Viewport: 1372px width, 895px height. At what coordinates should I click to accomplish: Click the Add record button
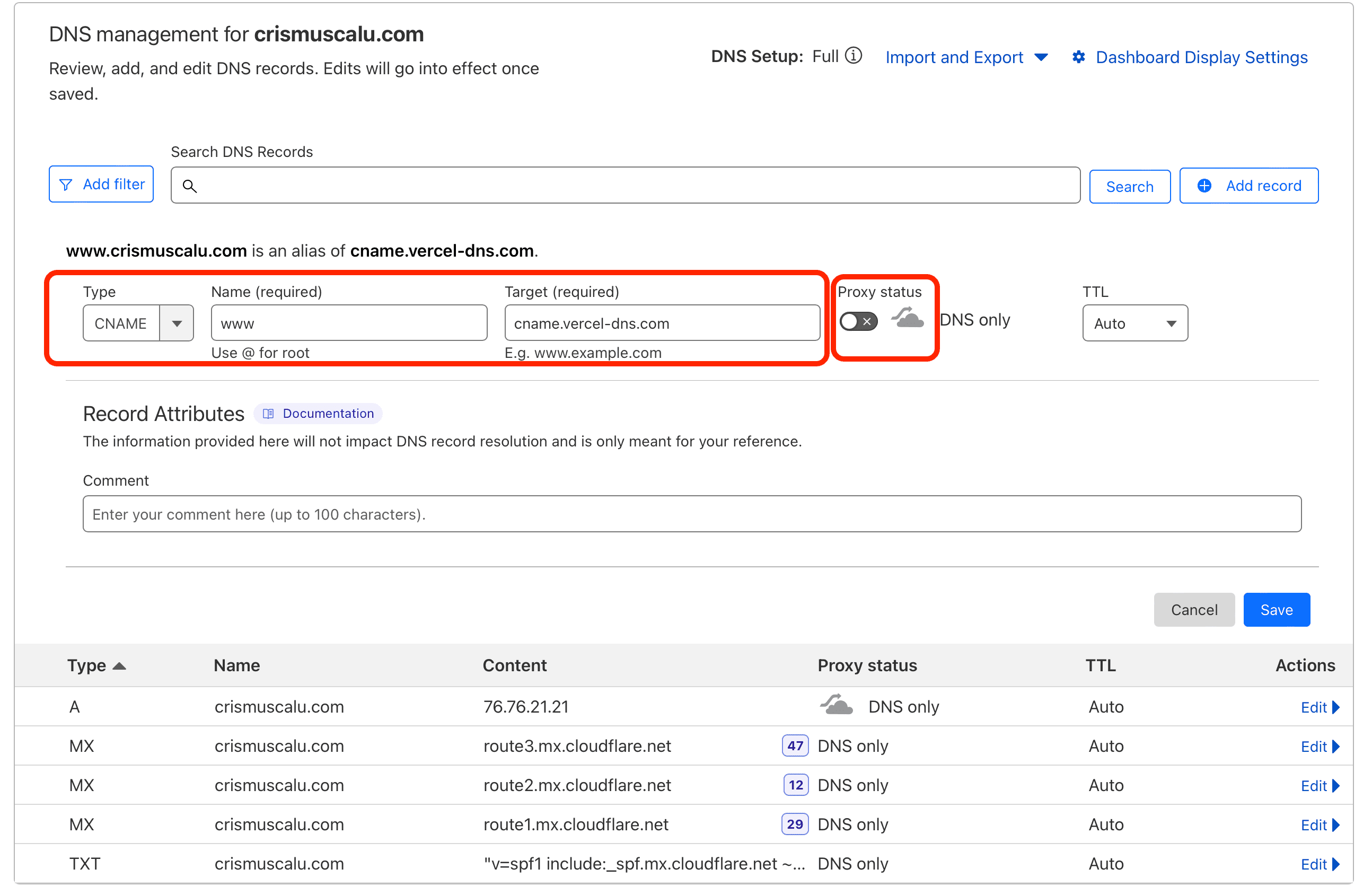1248,186
